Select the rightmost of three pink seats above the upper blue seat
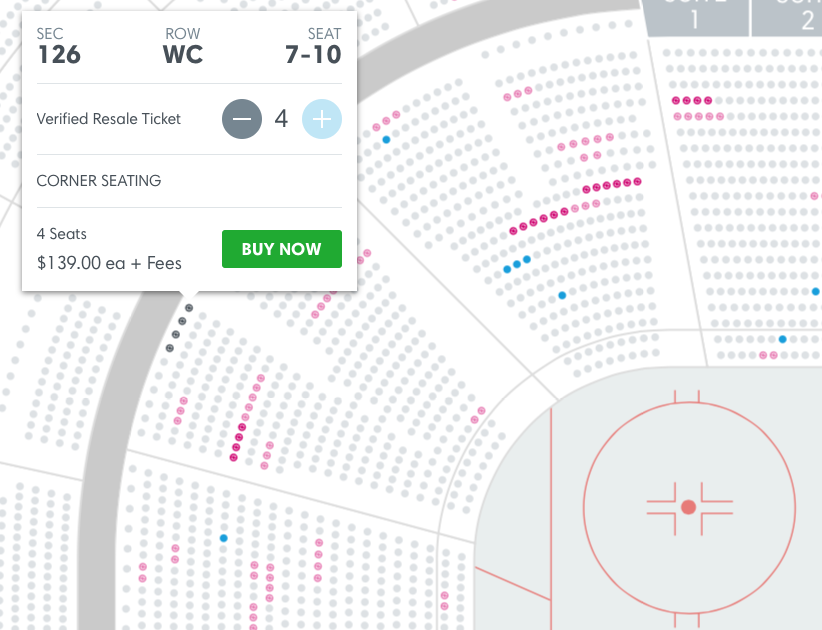Image resolution: width=822 pixels, height=630 pixels. [x=395, y=115]
